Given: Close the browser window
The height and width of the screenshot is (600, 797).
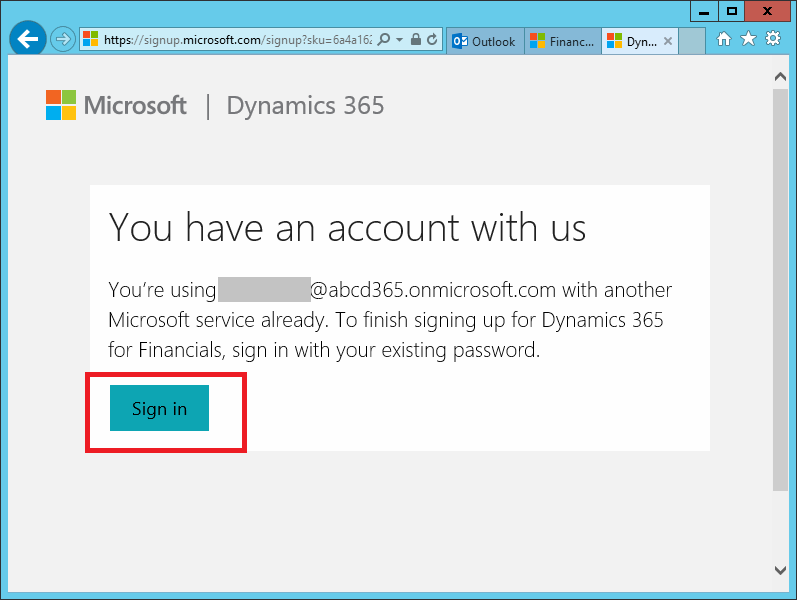Looking at the screenshot, I should [768, 11].
